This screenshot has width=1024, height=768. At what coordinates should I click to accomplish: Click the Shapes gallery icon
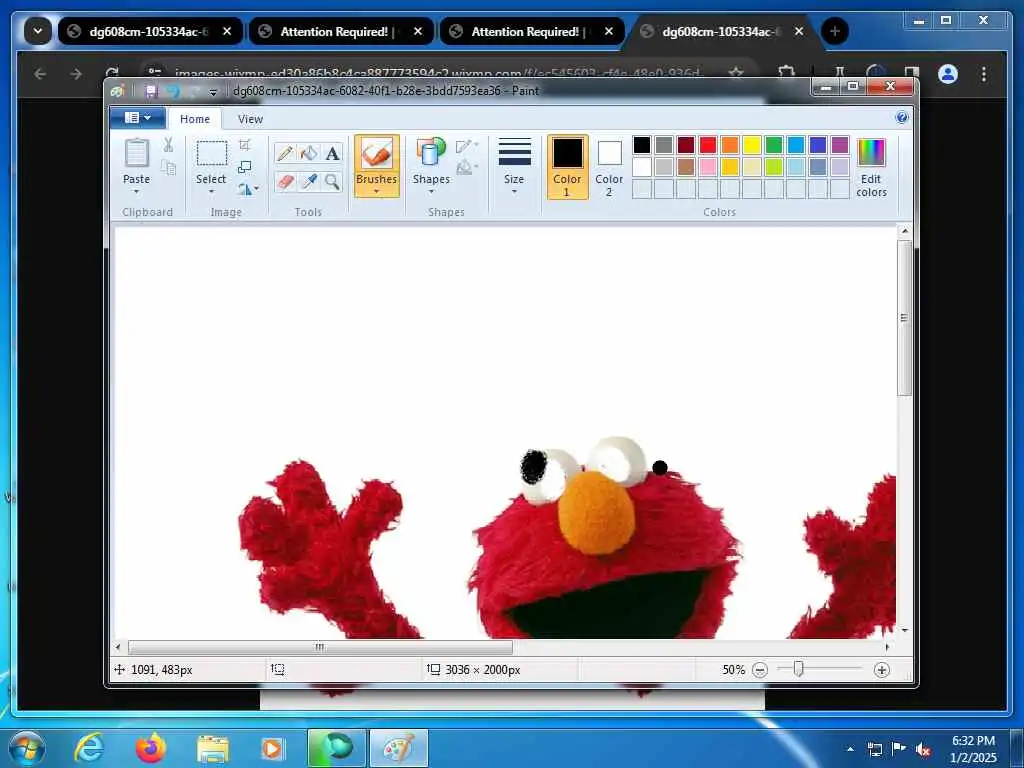pyautogui.click(x=431, y=152)
